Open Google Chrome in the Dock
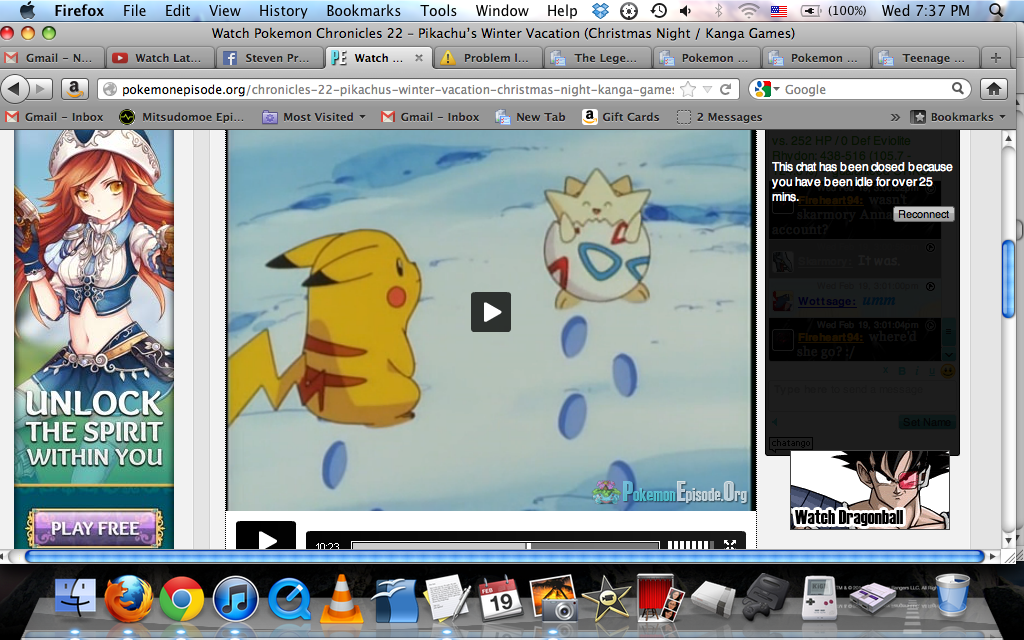The width and height of the screenshot is (1024, 640). pos(182,598)
